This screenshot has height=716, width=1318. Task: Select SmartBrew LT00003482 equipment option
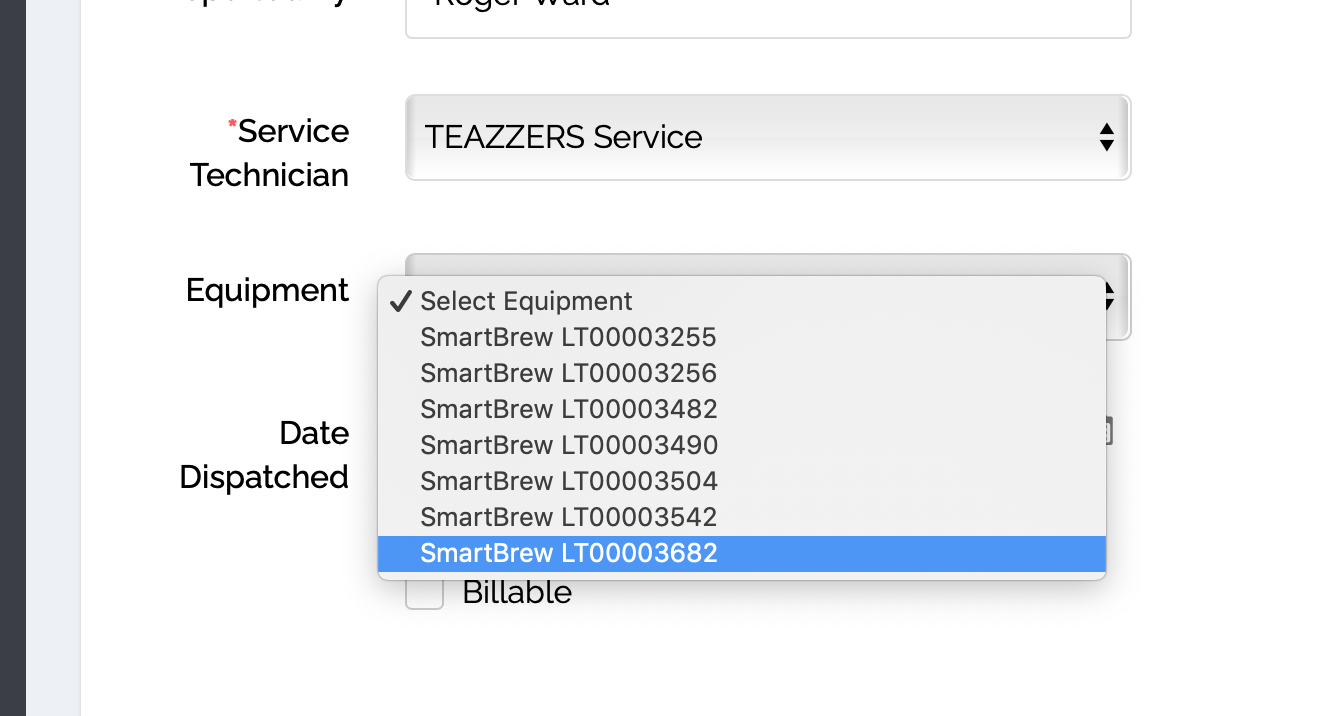click(x=568, y=409)
